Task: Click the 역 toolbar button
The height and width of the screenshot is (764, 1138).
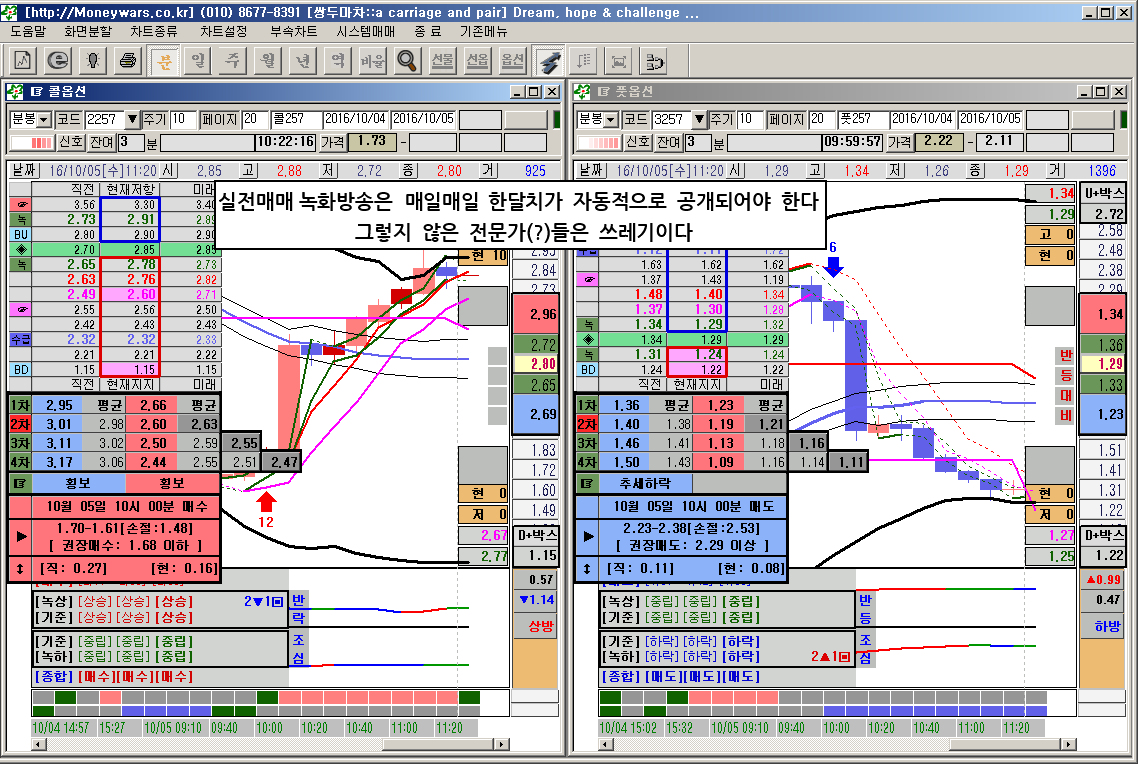Action: [x=337, y=61]
